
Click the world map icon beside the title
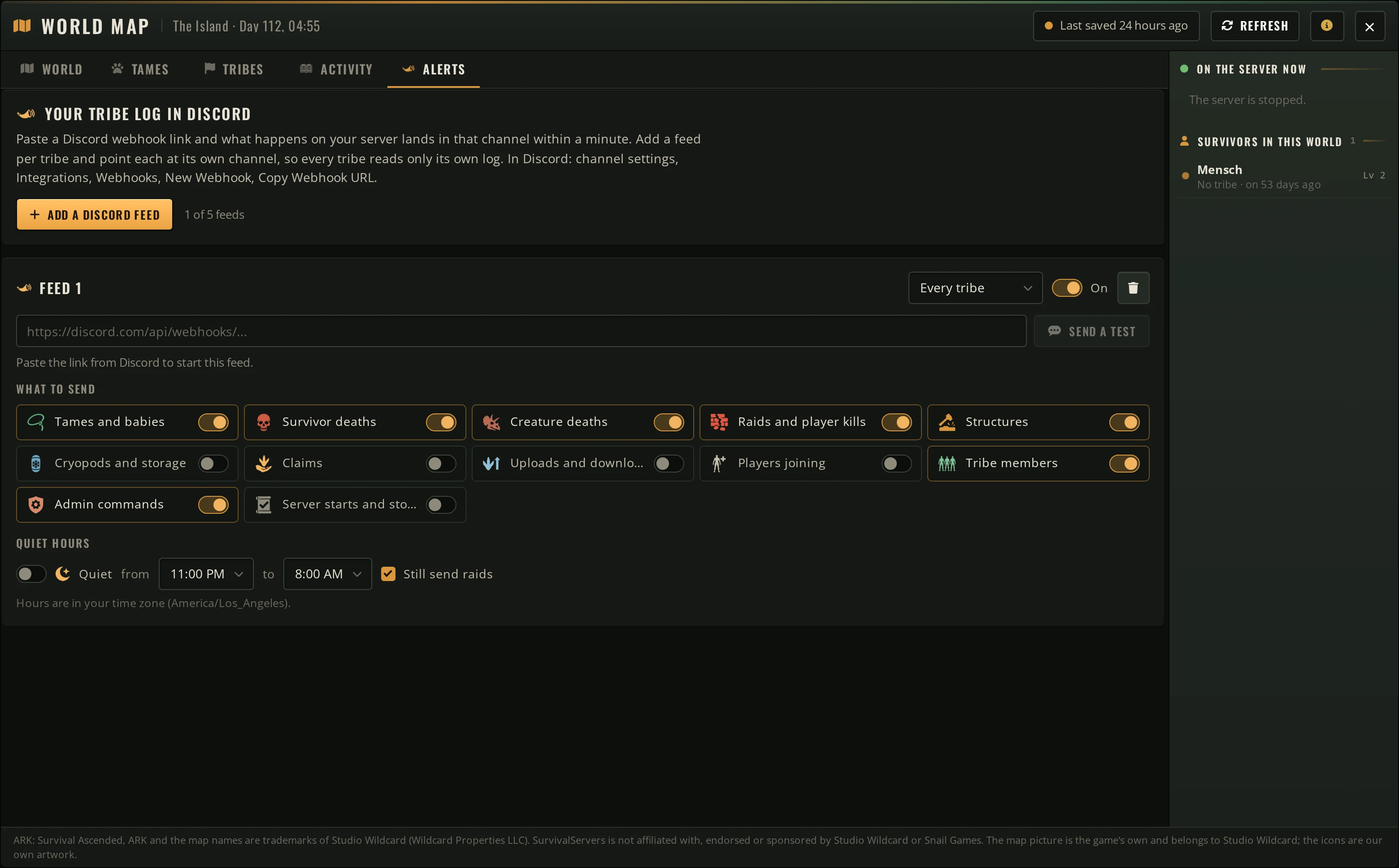tap(22, 26)
